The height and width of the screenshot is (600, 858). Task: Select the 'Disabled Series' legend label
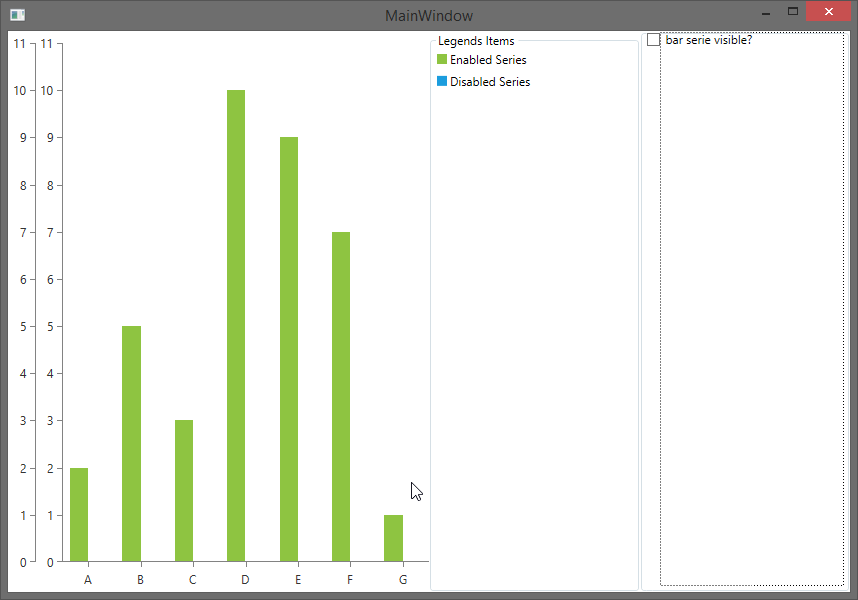point(490,81)
